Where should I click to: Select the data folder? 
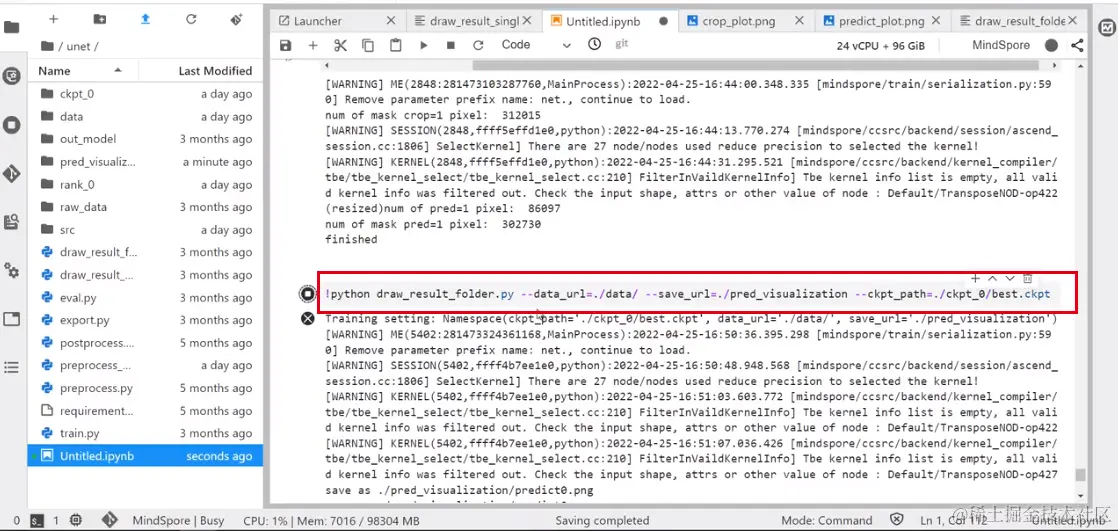pos(145,117)
